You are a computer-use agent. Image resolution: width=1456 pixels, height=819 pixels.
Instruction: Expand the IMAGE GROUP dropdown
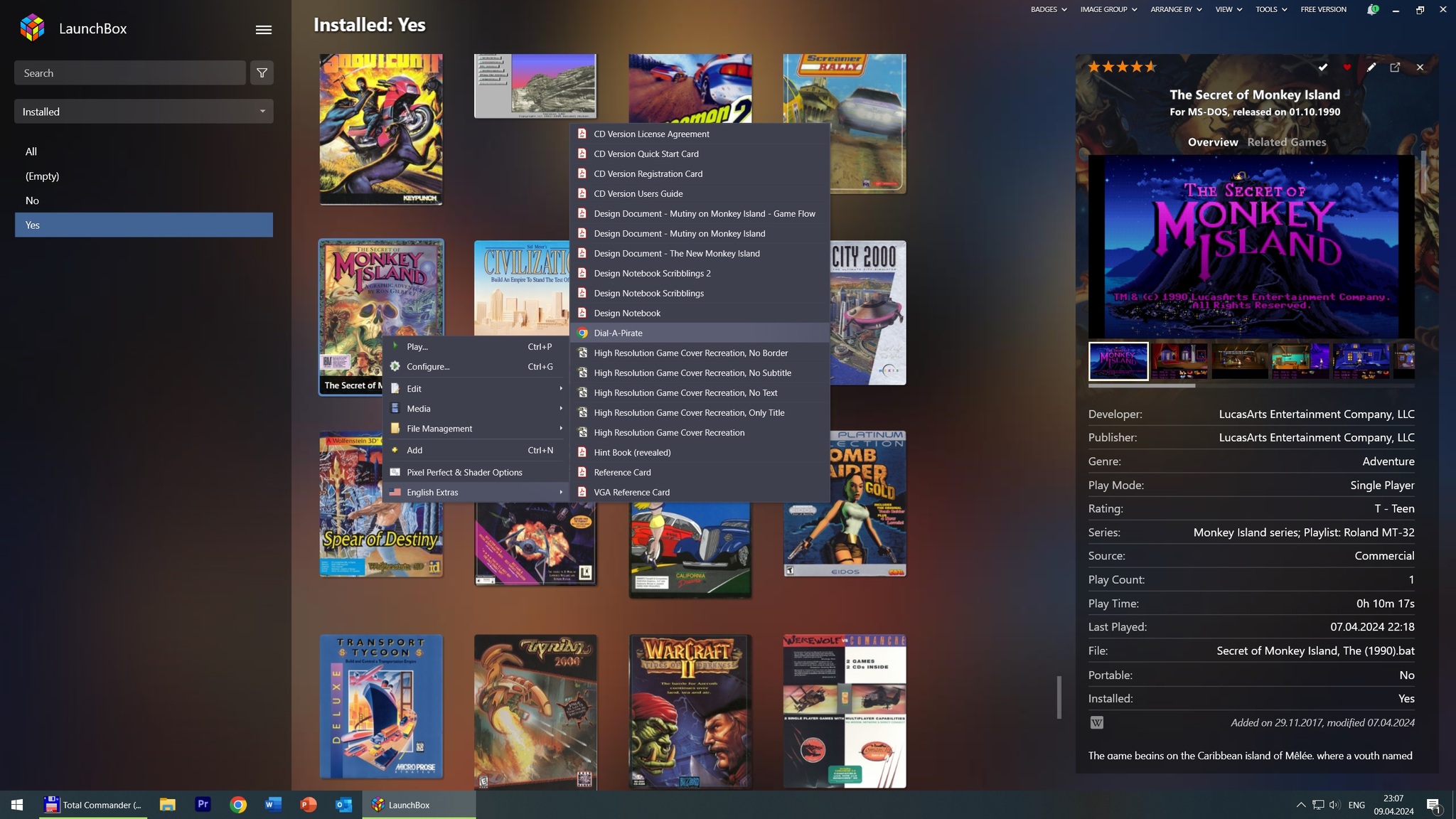1108,9
